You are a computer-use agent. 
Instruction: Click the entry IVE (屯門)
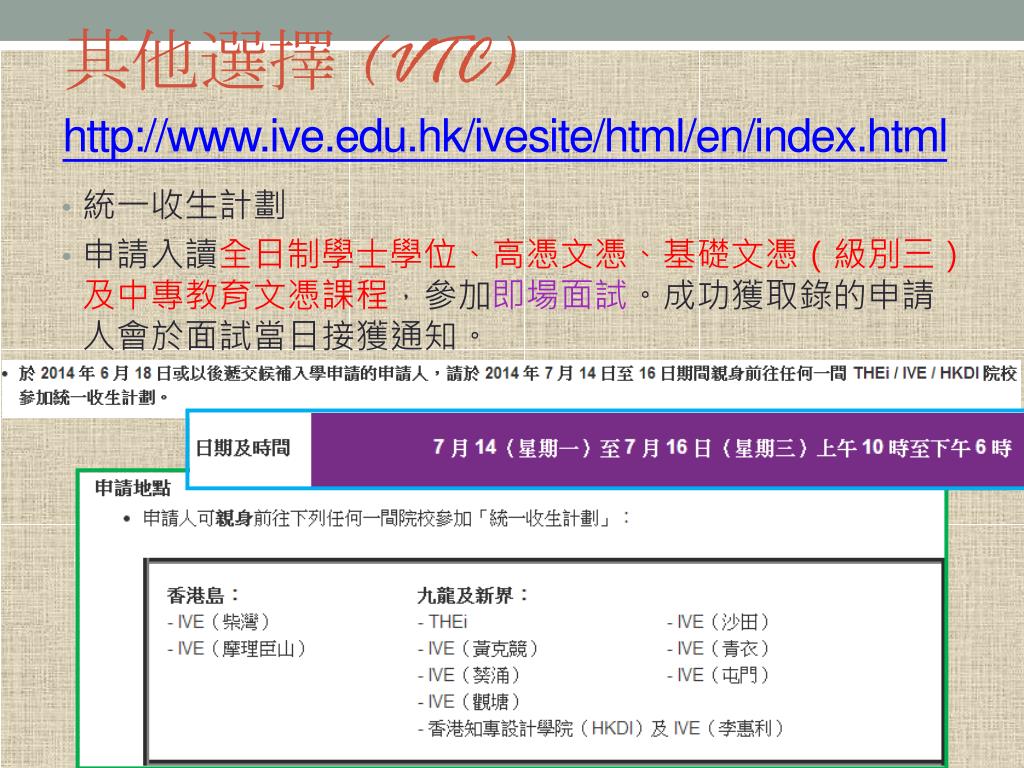click(x=718, y=675)
